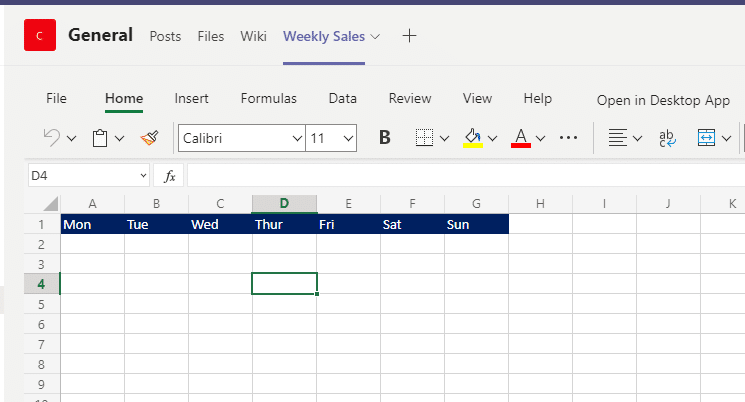The height and width of the screenshot is (402, 745).
Task: Click the text alignment icon
Action: click(x=618, y=138)
